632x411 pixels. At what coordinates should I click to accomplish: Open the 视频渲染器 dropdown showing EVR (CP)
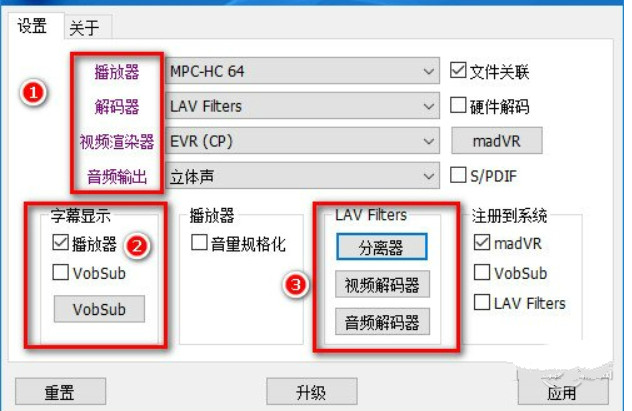pos(302,141)
